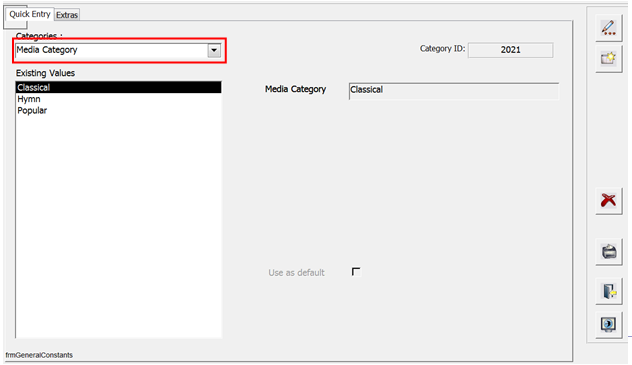The image size is (632, 365).
Task: Select Hymn in Existing Values list
Action: [x=118, y=99]
